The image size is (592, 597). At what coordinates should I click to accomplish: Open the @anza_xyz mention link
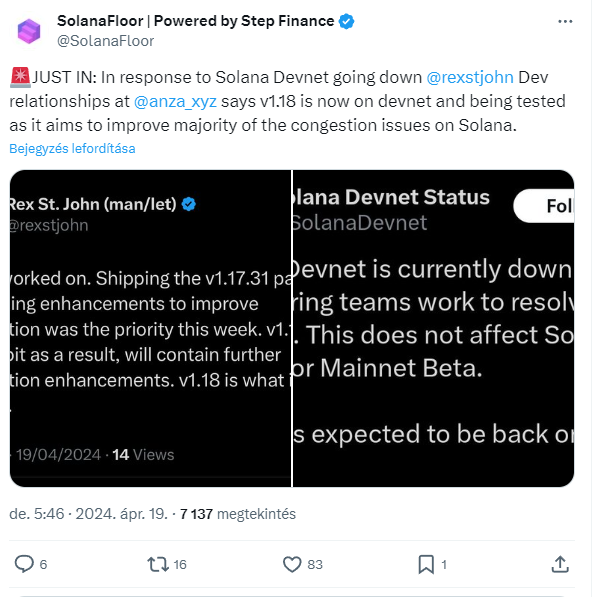pos(175,101)
